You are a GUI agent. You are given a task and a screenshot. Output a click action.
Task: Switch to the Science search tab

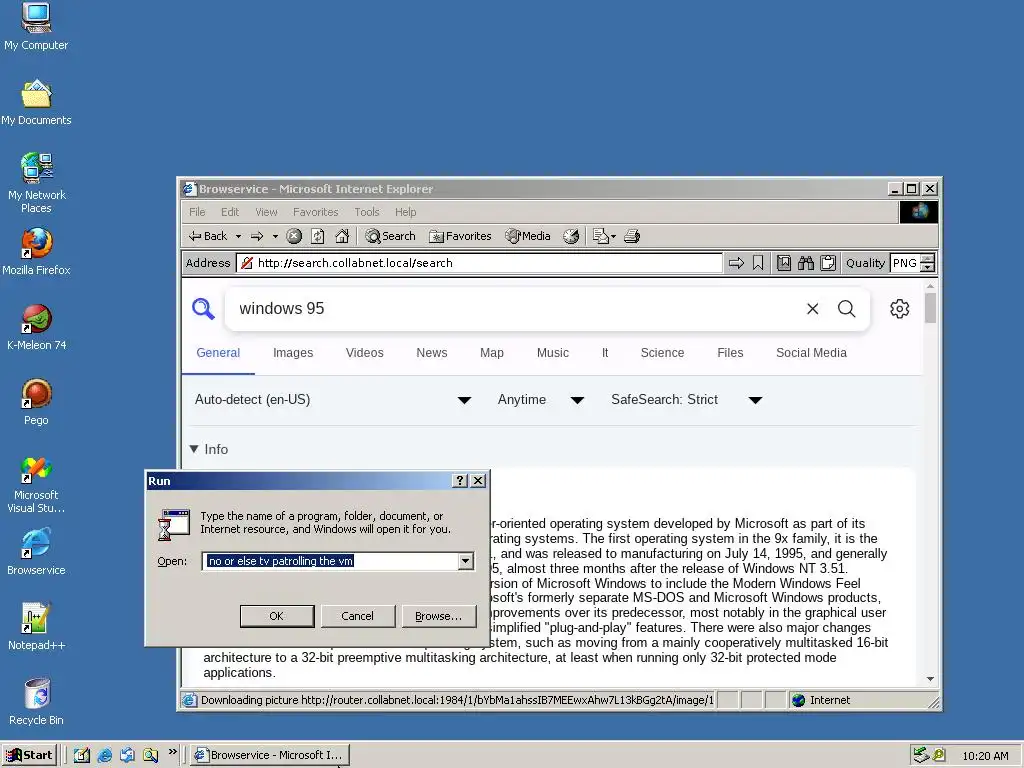[x=662, y=353]
